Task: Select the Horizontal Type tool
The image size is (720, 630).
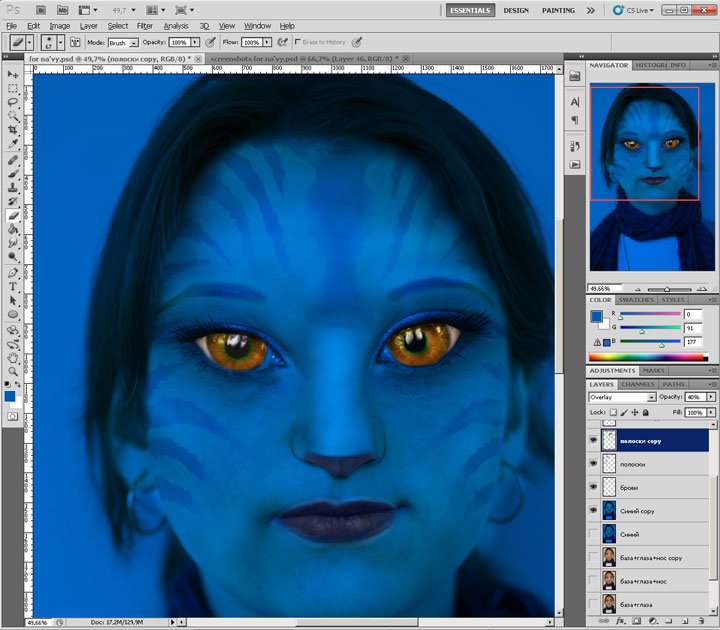Action: (x=13, y=286)
